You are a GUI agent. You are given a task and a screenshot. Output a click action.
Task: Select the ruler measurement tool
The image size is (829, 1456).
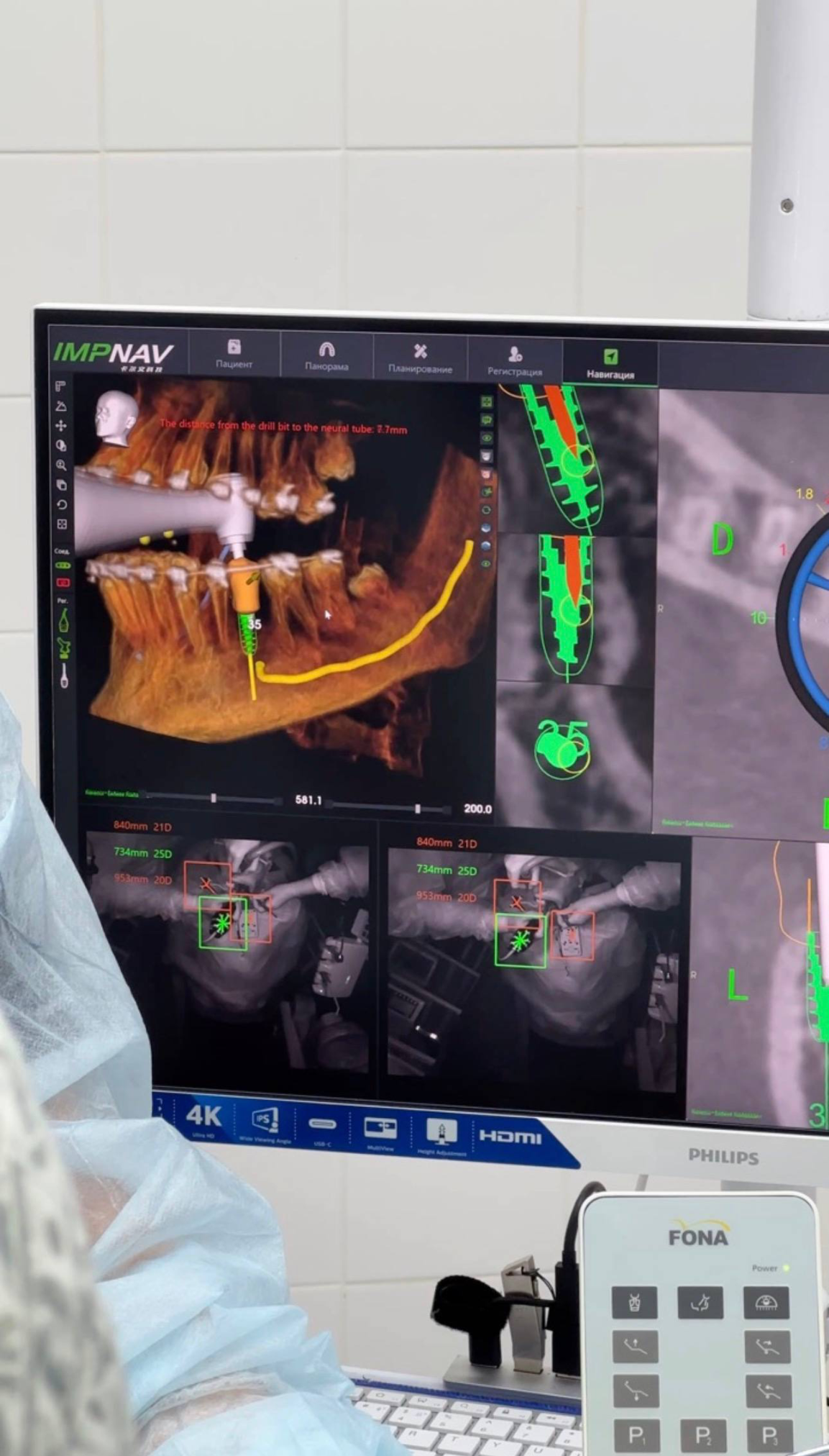(x=61, y=387)
